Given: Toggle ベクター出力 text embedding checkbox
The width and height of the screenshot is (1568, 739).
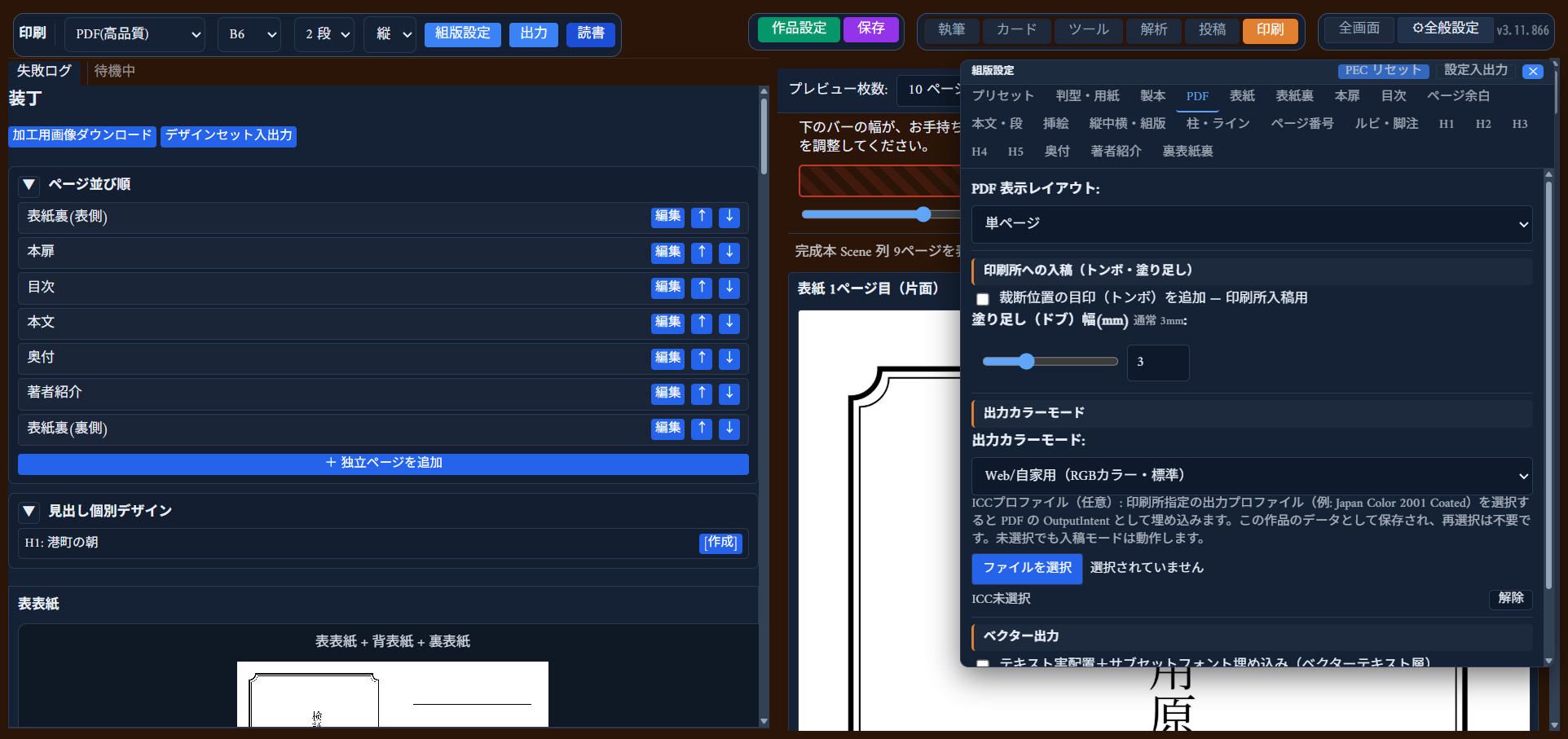Looking at the screenshot, I should pos(982,664).
